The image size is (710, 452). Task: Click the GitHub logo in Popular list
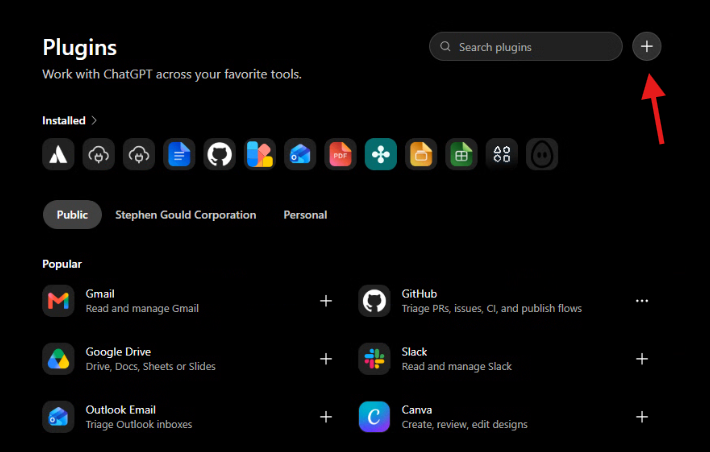pos(374,301)
